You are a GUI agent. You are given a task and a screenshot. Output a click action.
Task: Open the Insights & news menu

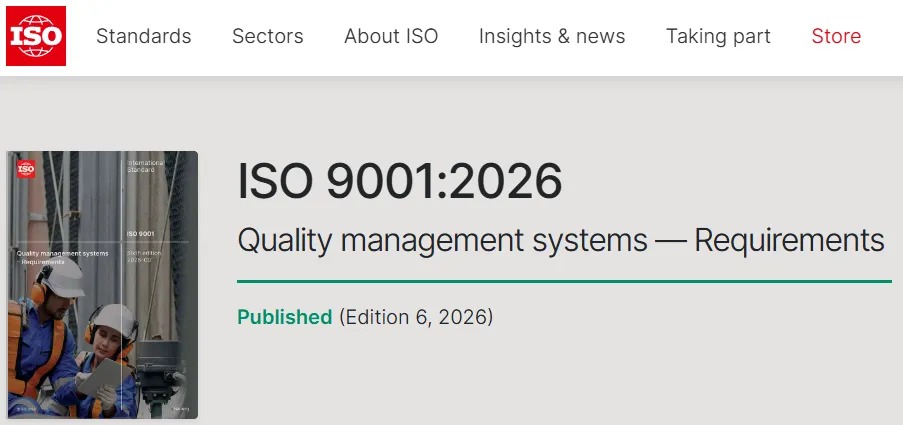(552, 36)
